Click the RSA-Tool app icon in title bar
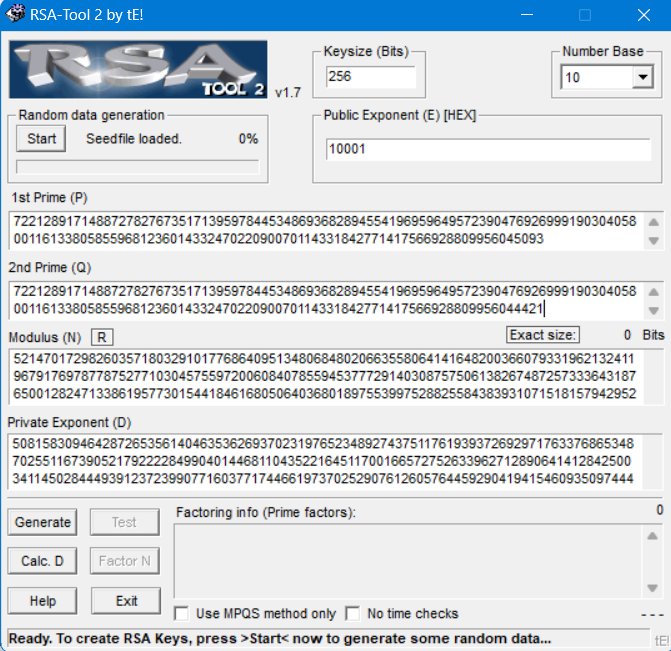The height and width of the screenshot is (651, 671). point(17,15)
